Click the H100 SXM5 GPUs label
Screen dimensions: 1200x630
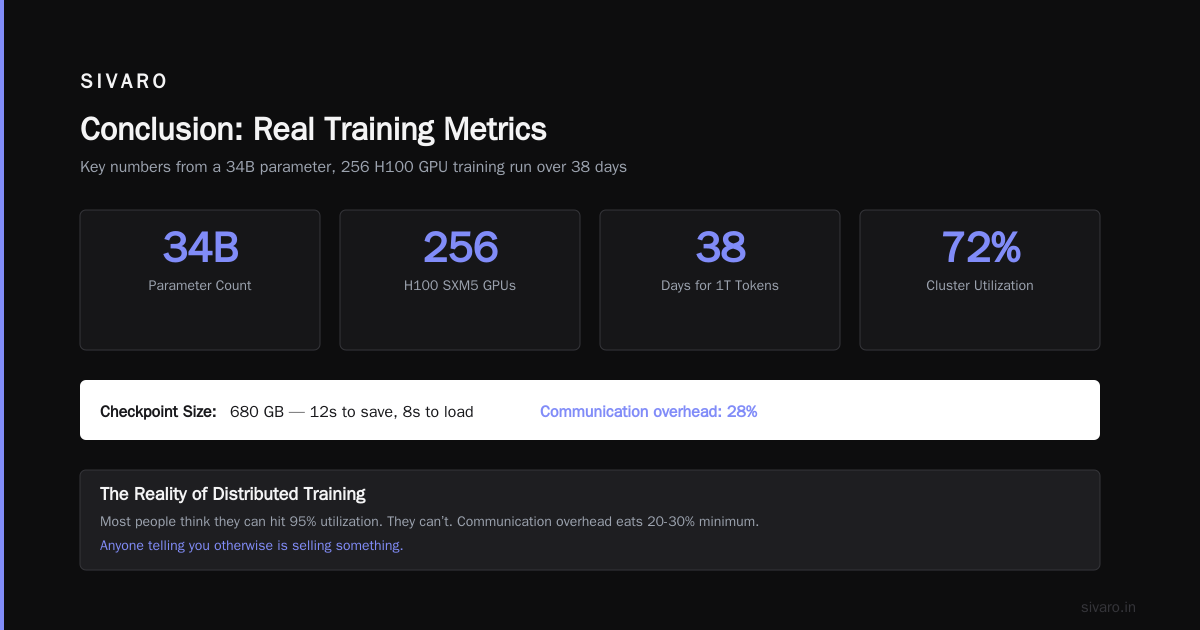[x=460, y=286]
